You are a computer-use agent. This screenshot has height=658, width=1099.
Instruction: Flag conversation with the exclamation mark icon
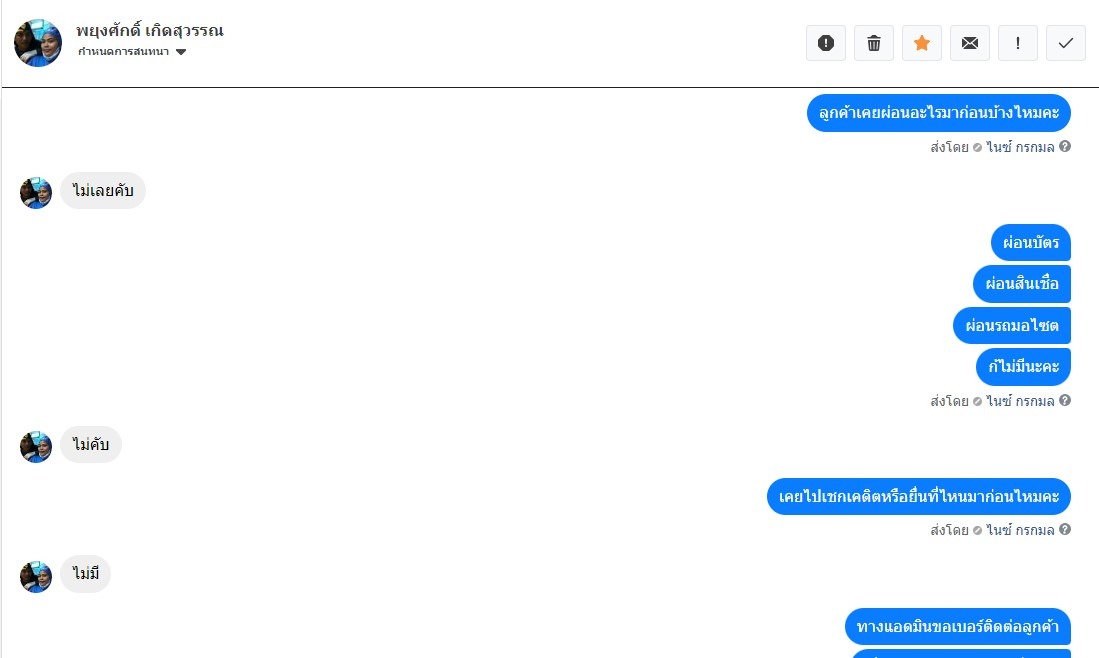(x=1018, y=43)
